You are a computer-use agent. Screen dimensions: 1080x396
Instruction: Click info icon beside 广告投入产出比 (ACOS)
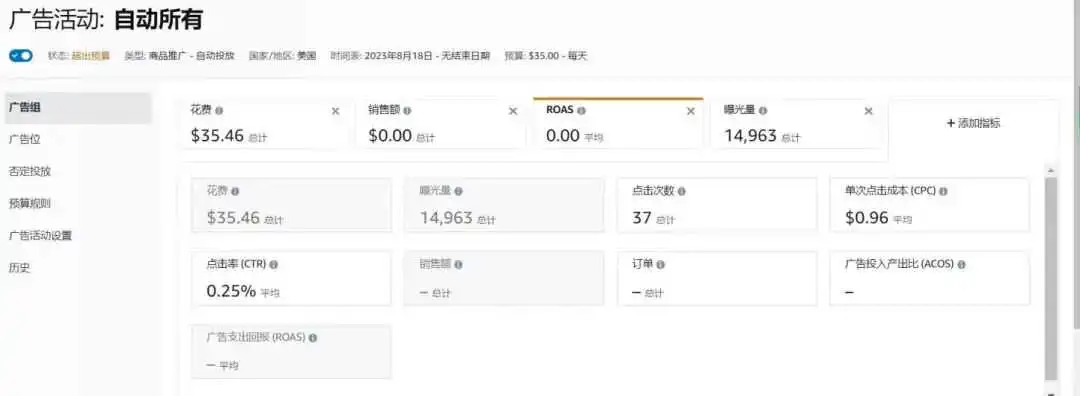point(962,264)
